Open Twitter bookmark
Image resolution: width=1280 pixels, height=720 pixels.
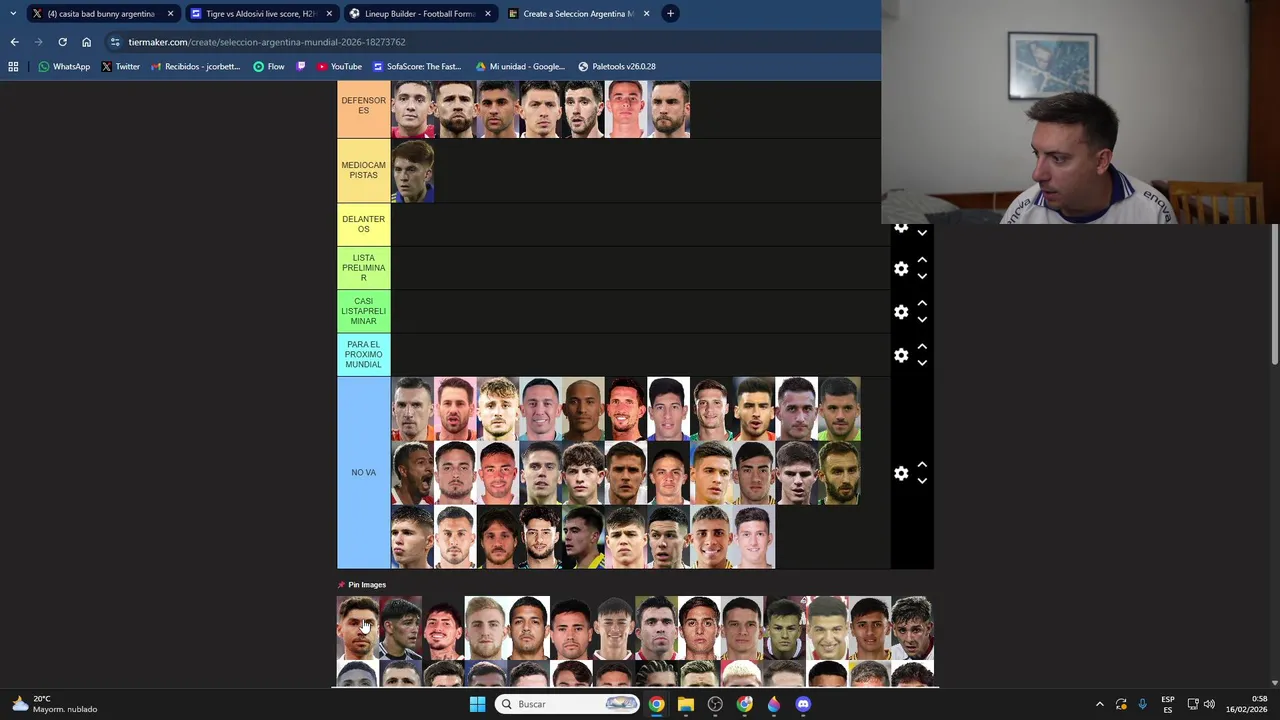click(x=120, y=67)
